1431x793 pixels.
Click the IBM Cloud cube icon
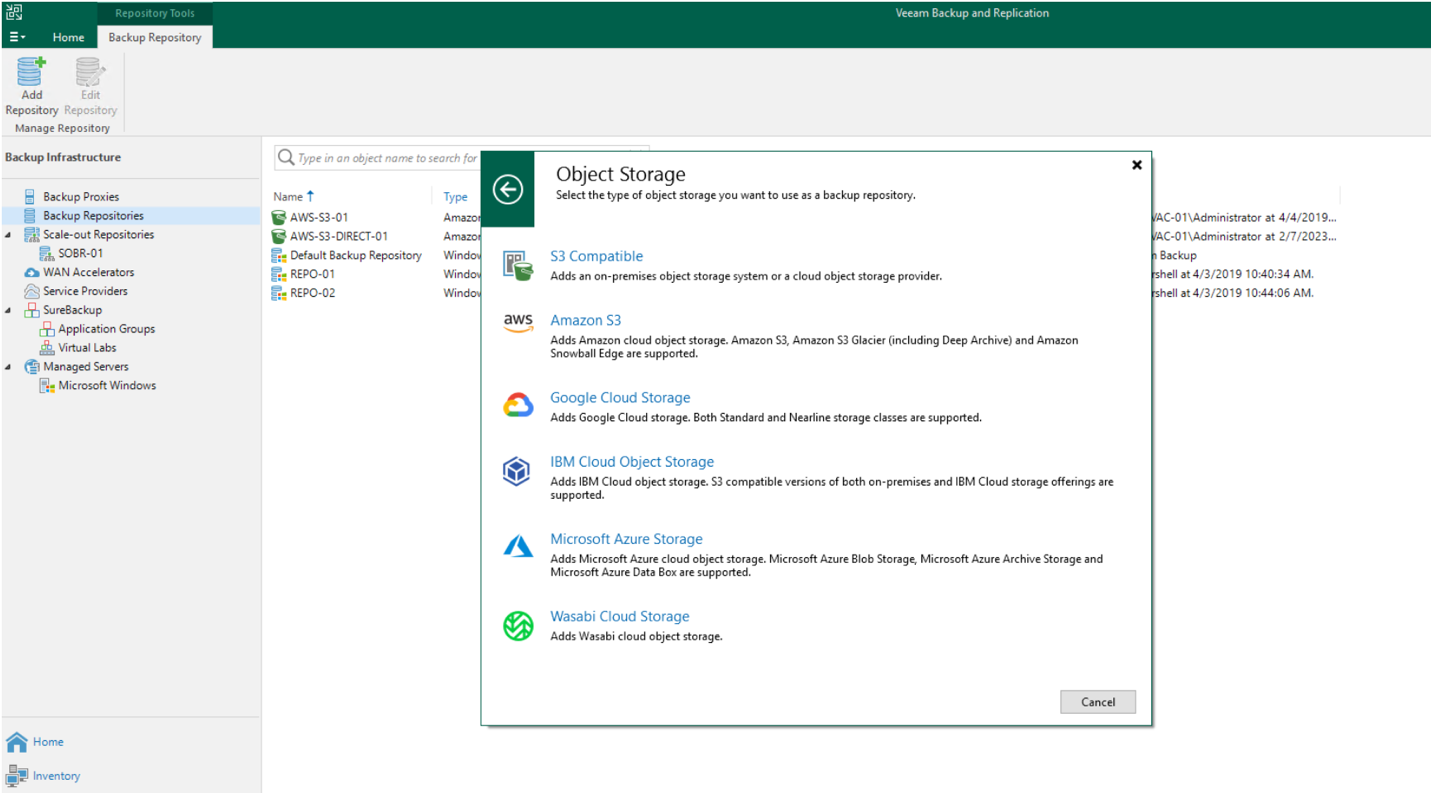click(517, 471)
